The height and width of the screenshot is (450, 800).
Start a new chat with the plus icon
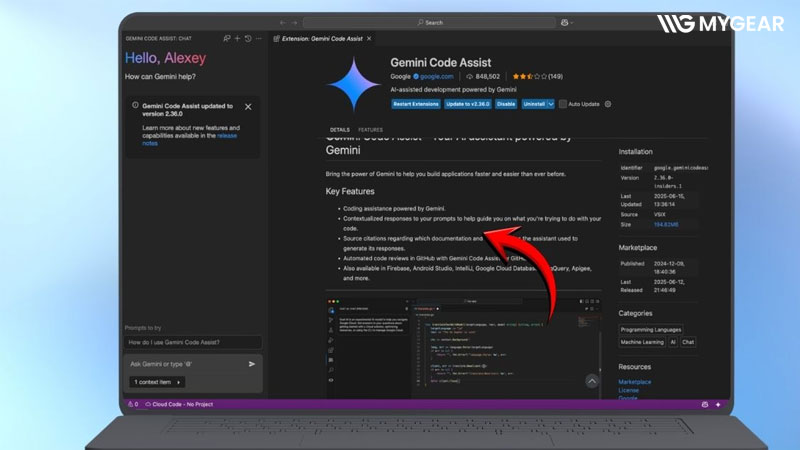(x=237, y=38)
